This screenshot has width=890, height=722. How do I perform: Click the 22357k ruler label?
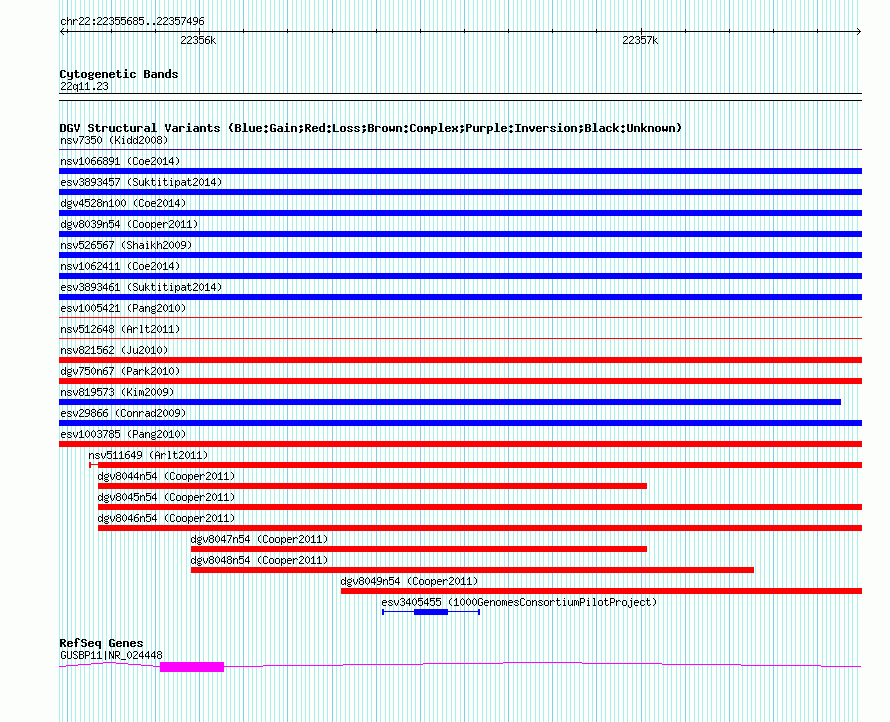[x=640, y=40]
